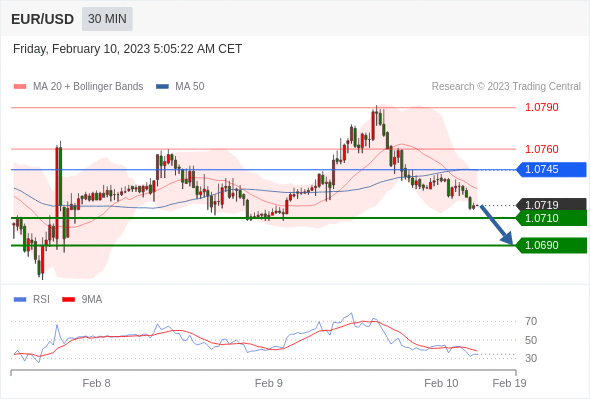Toggle the red 9MA legend entry

click(82, 300)
